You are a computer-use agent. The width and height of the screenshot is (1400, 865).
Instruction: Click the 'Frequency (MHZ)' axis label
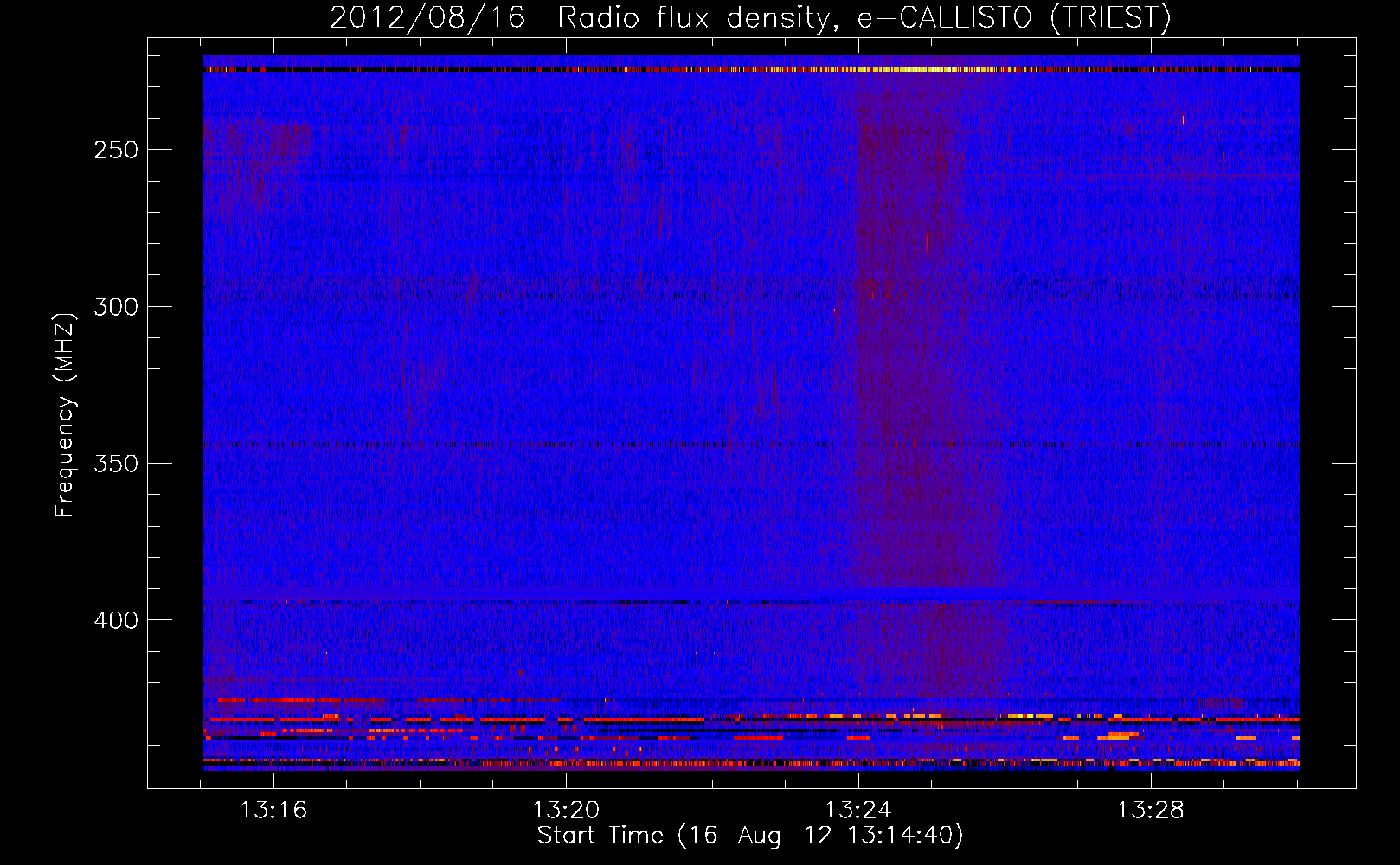65,414
